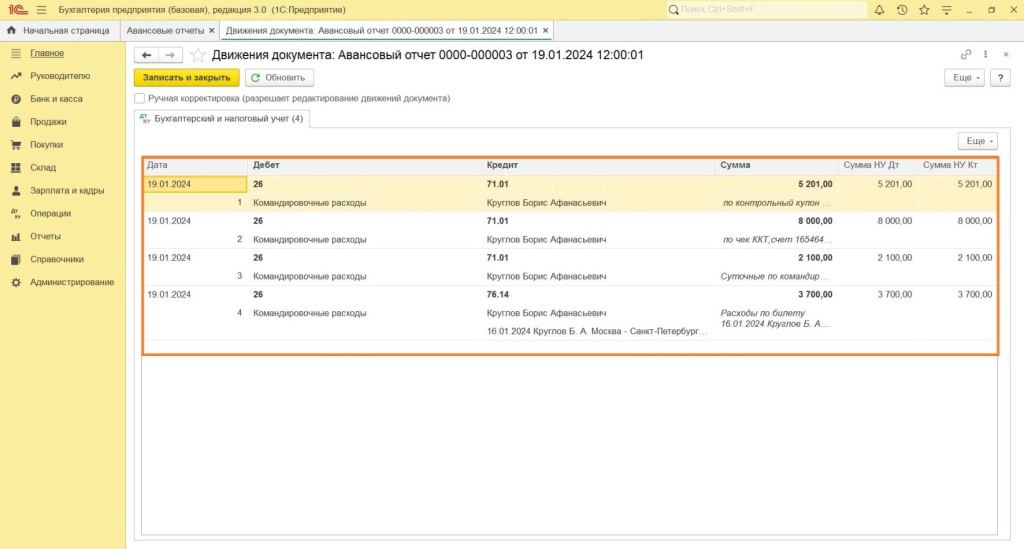
Task: Expand the Еще dropdown beside help button
Action: (964, 77)
